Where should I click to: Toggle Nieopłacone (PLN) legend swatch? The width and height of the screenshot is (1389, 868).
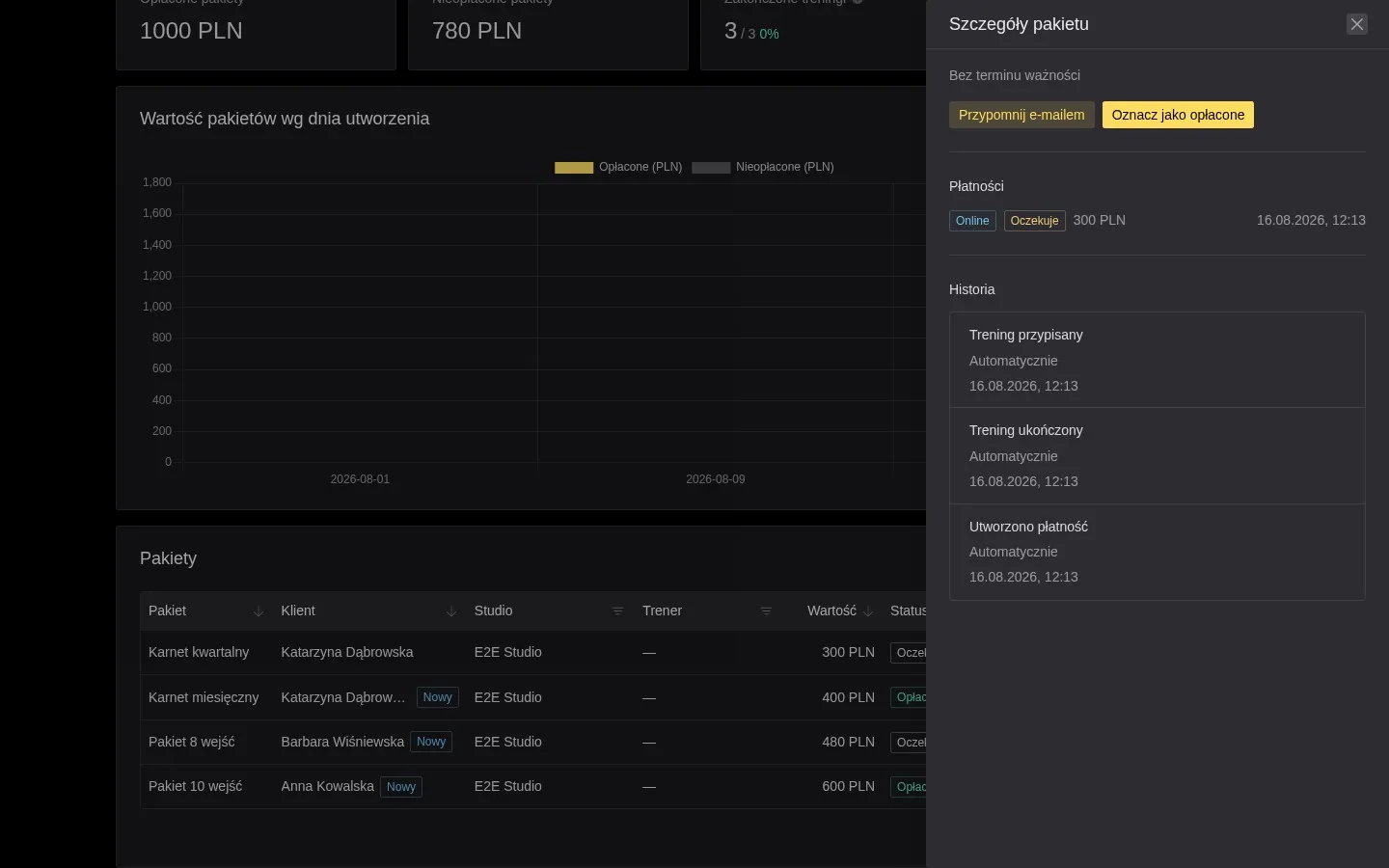click(711, 167)
